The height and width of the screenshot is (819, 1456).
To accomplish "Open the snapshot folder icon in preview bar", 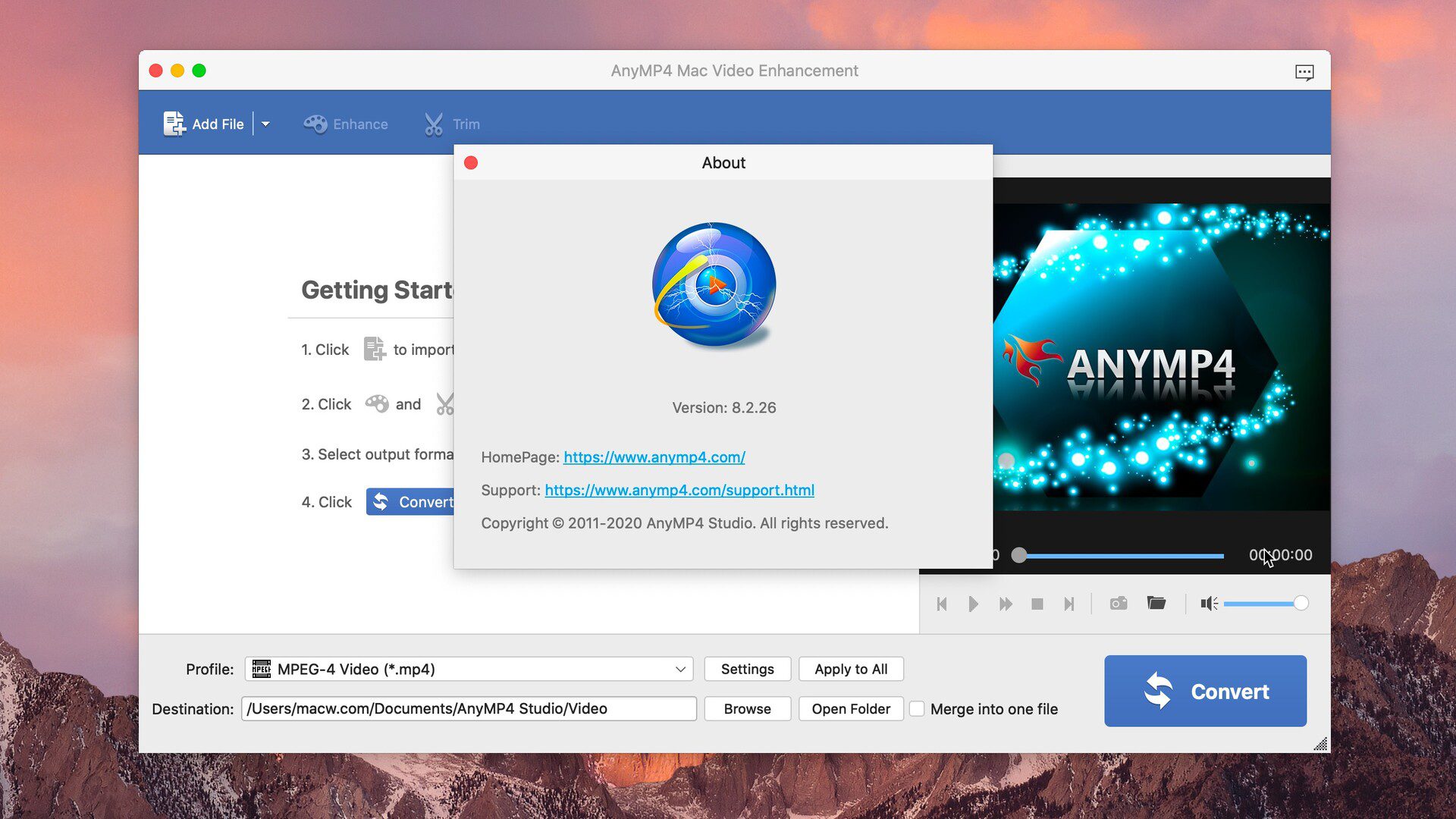I will [x=1156, y=604].
